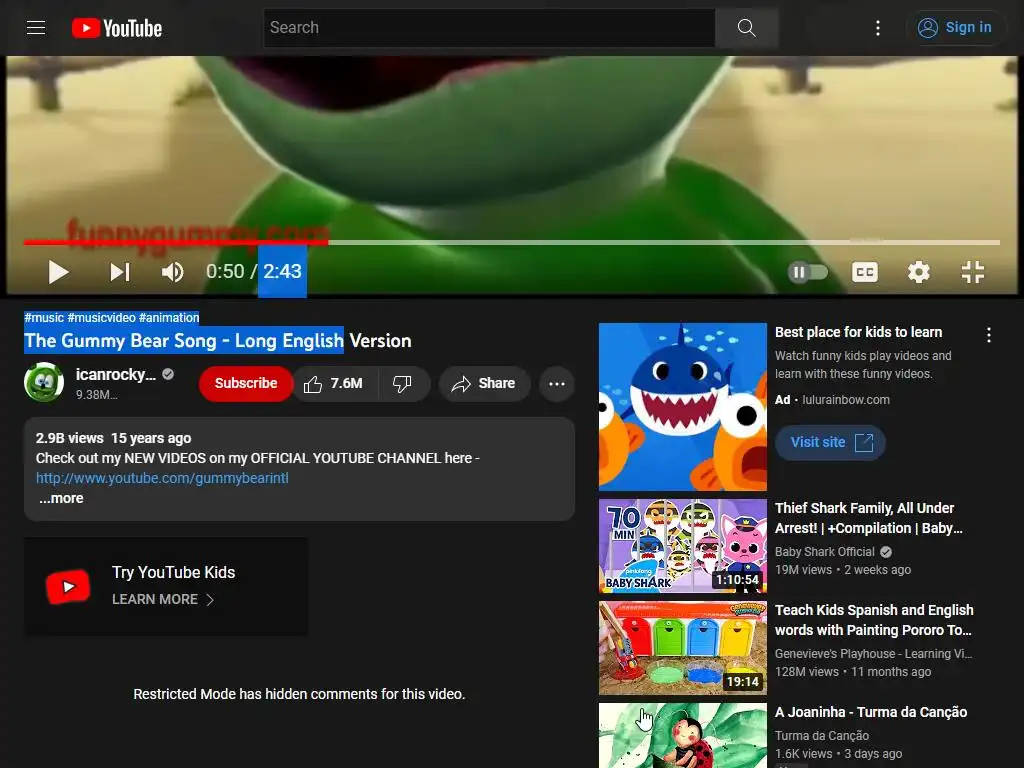Open the top bar settings kebab menu
This screenshot has width=1024, height=768.
[878, 27]
